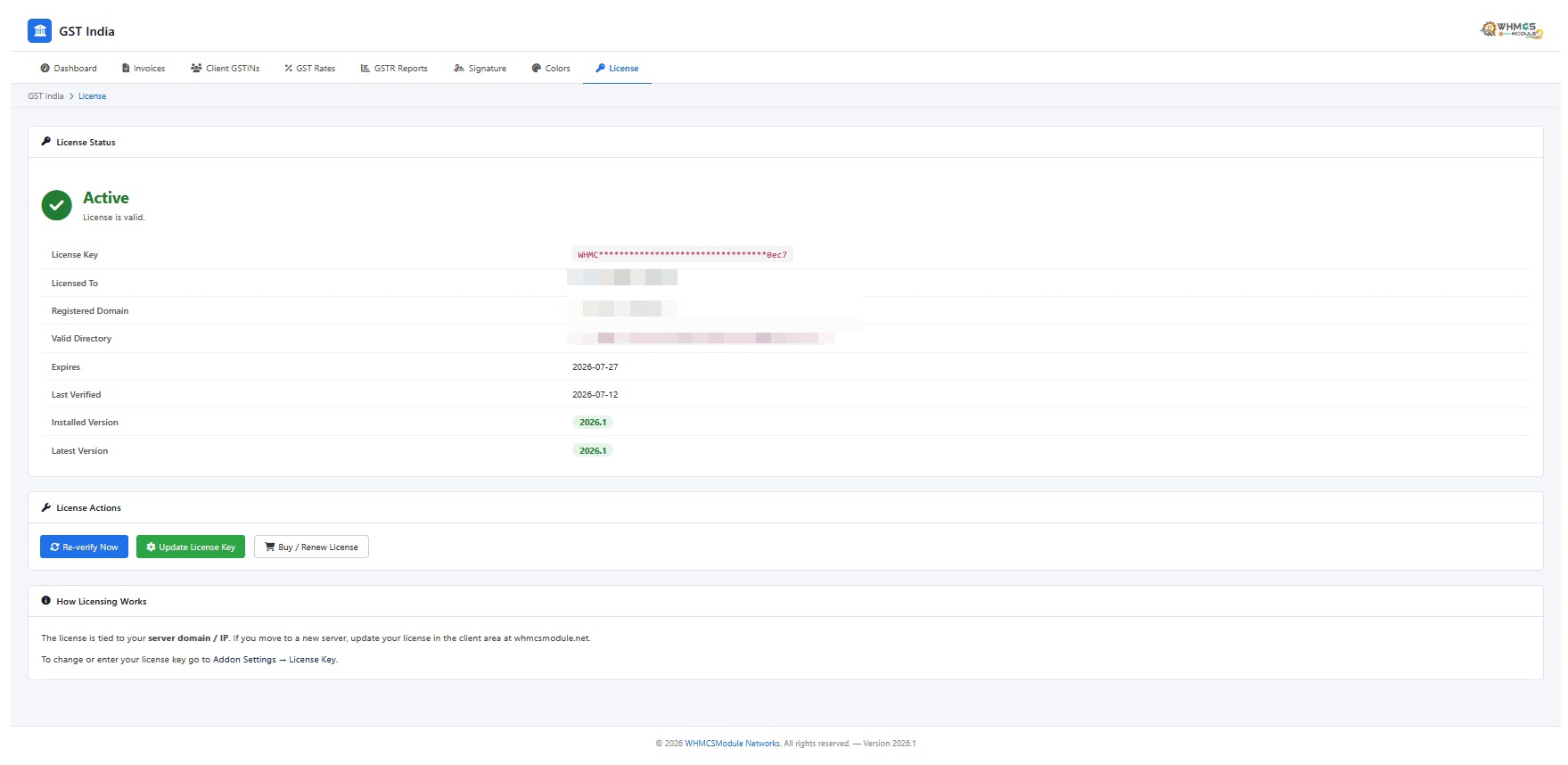This screenshot has width=1568, height=765.
Task: Open the Colors tab
Action: click(x=551, y=68)
